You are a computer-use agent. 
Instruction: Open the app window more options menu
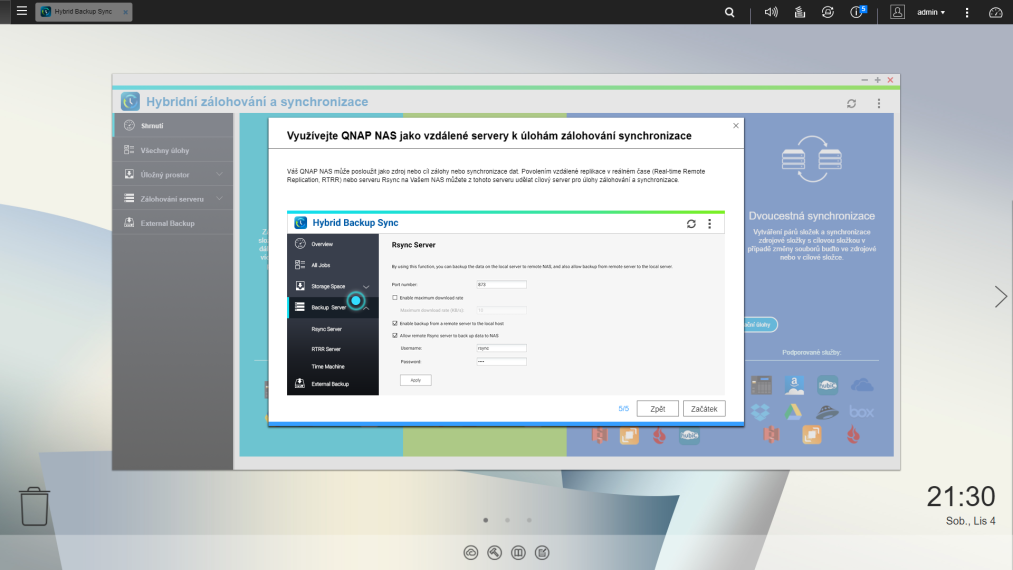(x=879, y=103)
